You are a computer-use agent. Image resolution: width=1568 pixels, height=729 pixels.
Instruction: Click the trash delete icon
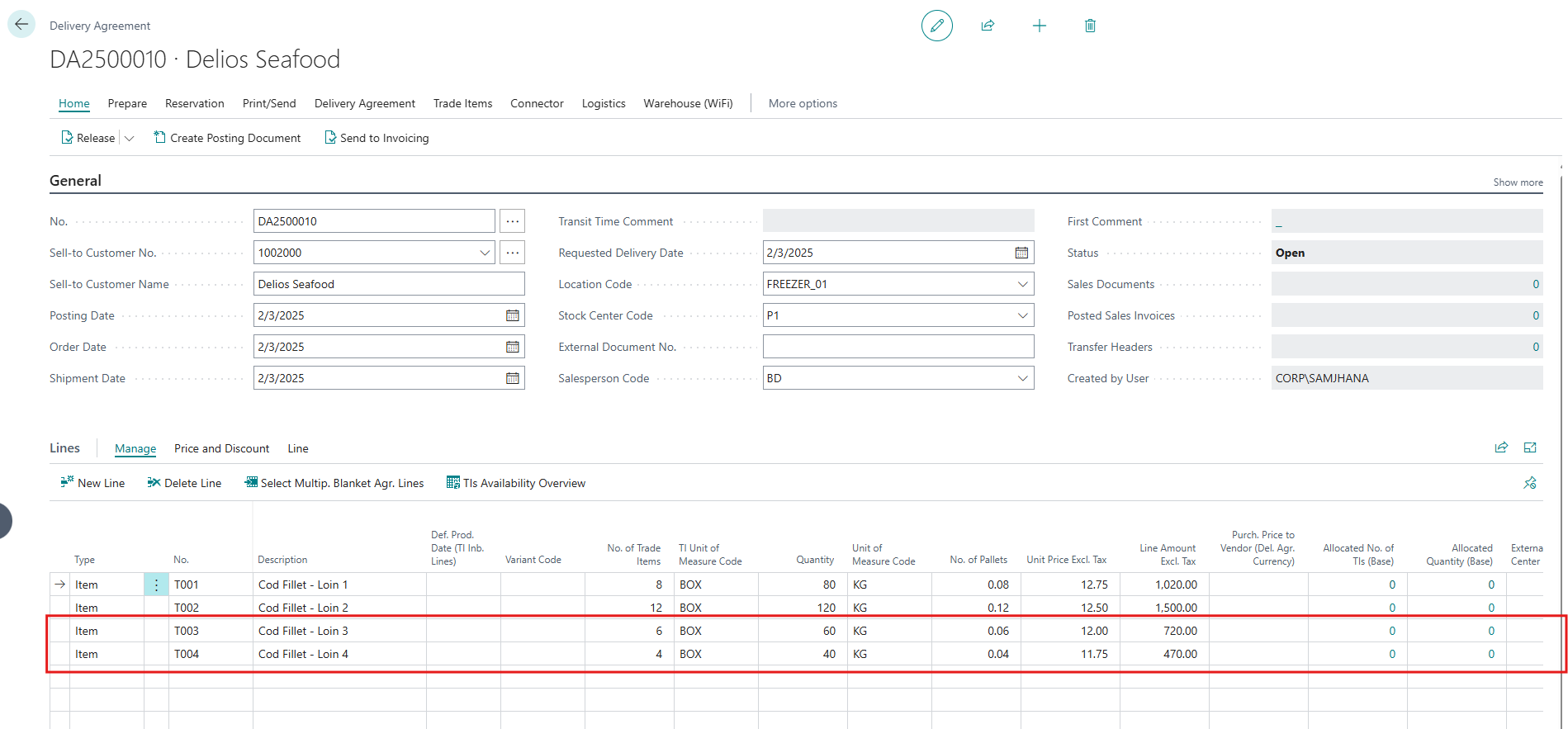[x=1090, y=26]
